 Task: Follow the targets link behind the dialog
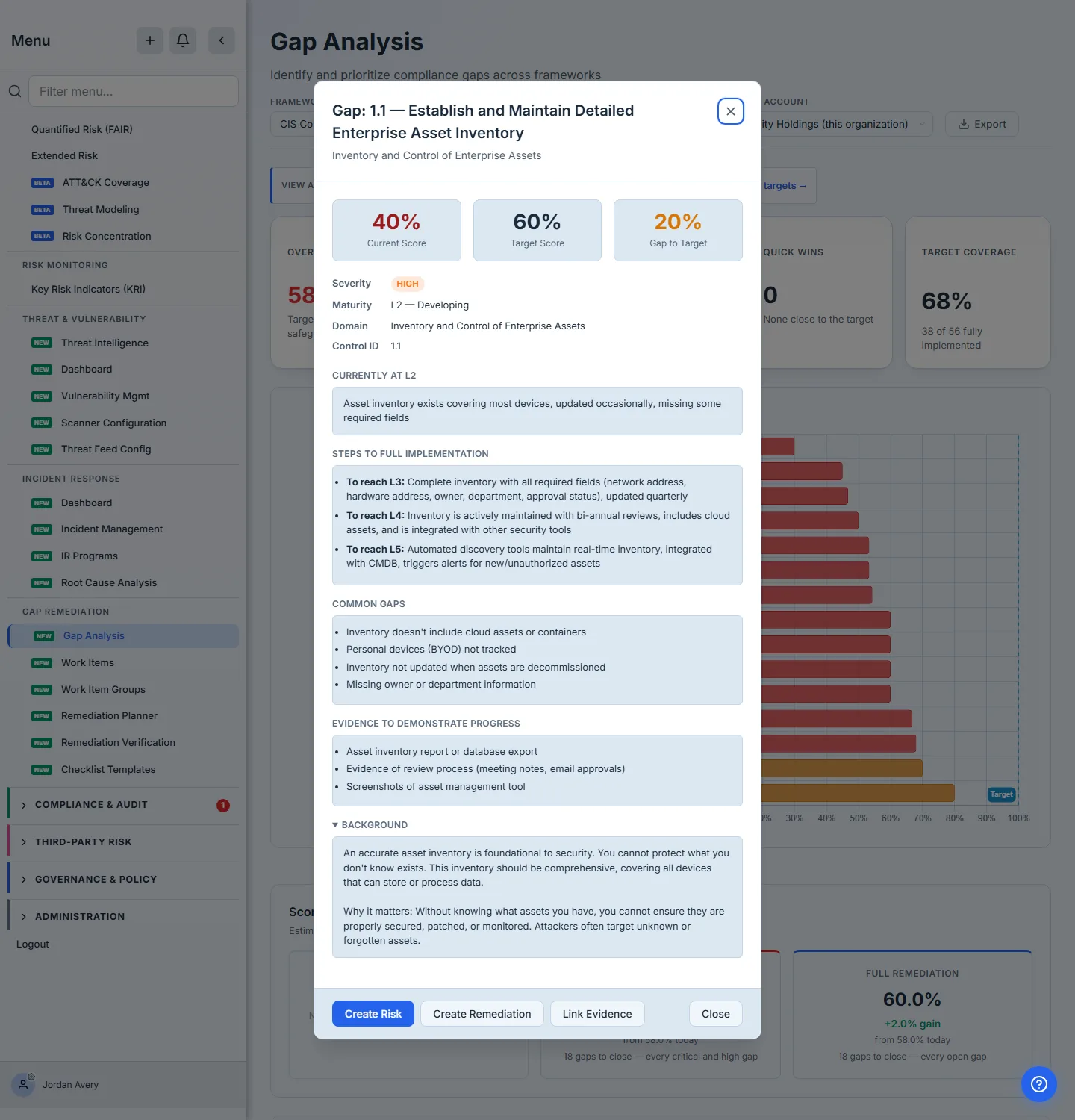click(785, 186)
